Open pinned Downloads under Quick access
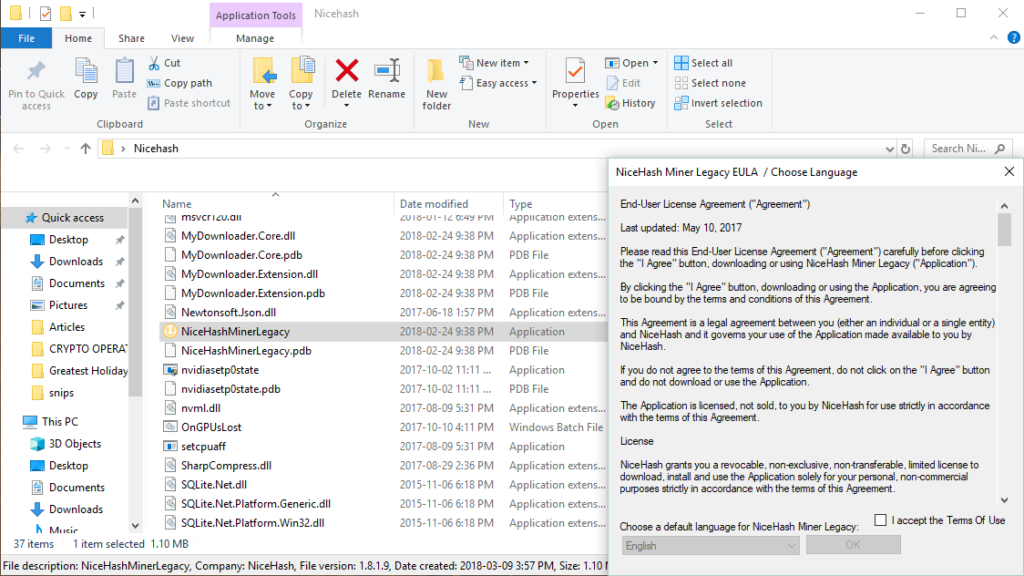 tap(76, 261)
